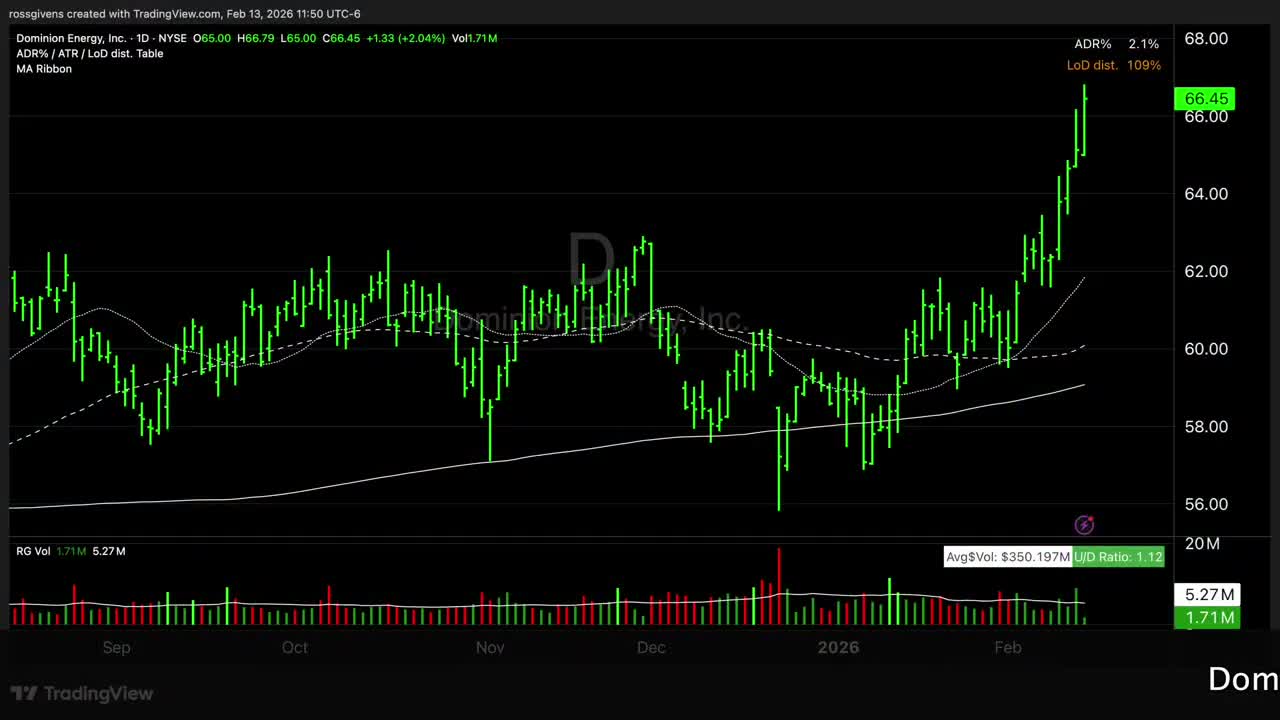Click the green 66.45 current price label
The width and height of the screenshot is (1280, 720).
(1205, 98)
